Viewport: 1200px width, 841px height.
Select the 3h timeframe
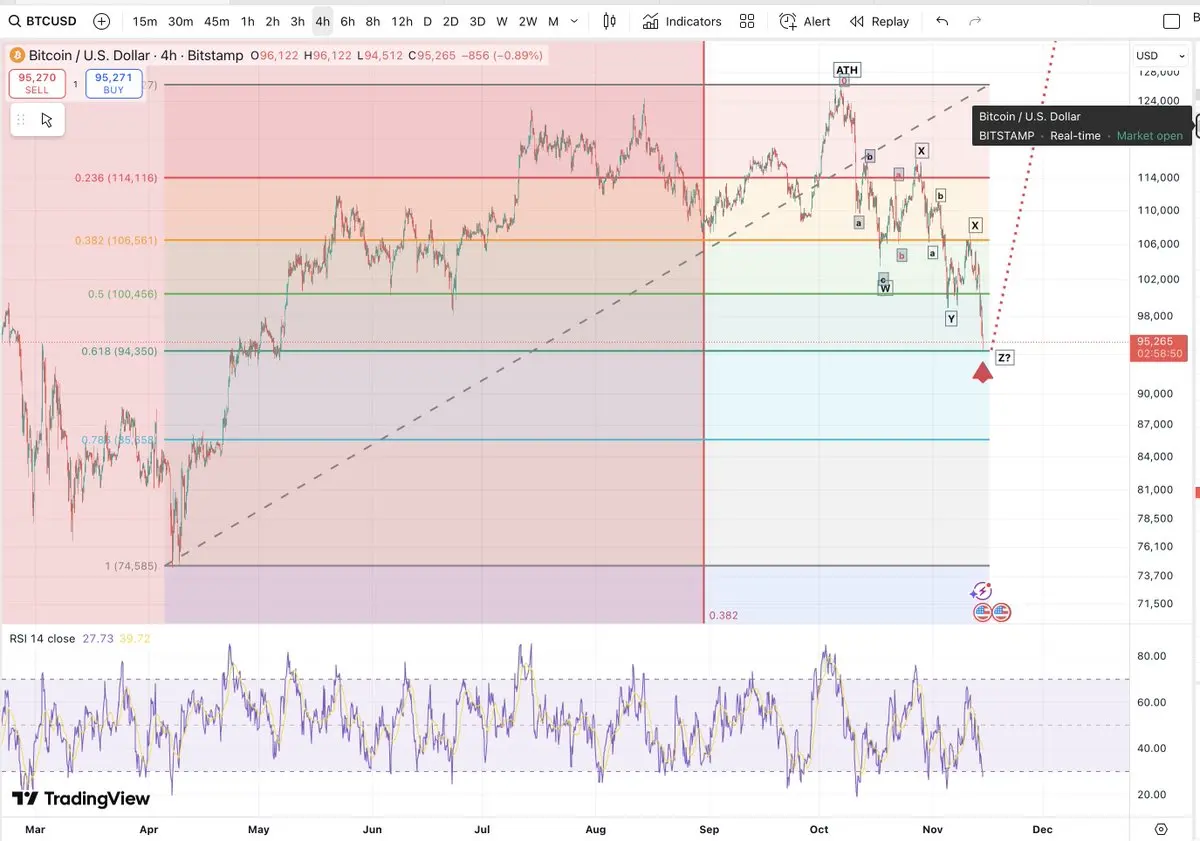[298, 21]
